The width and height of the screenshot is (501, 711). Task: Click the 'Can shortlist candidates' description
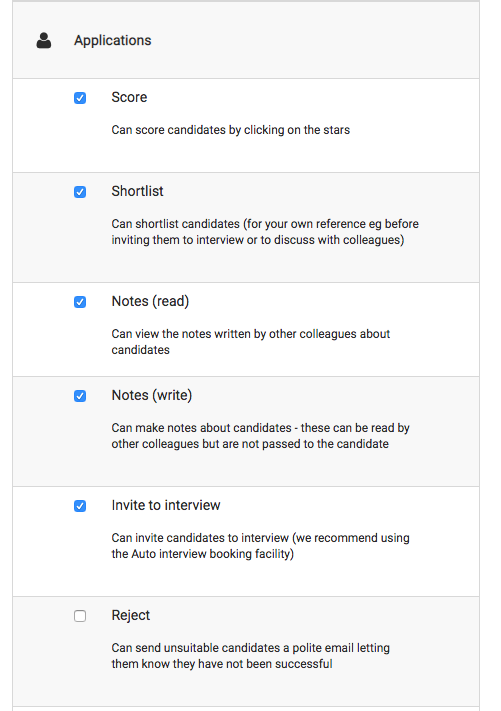tap(265, 232)
